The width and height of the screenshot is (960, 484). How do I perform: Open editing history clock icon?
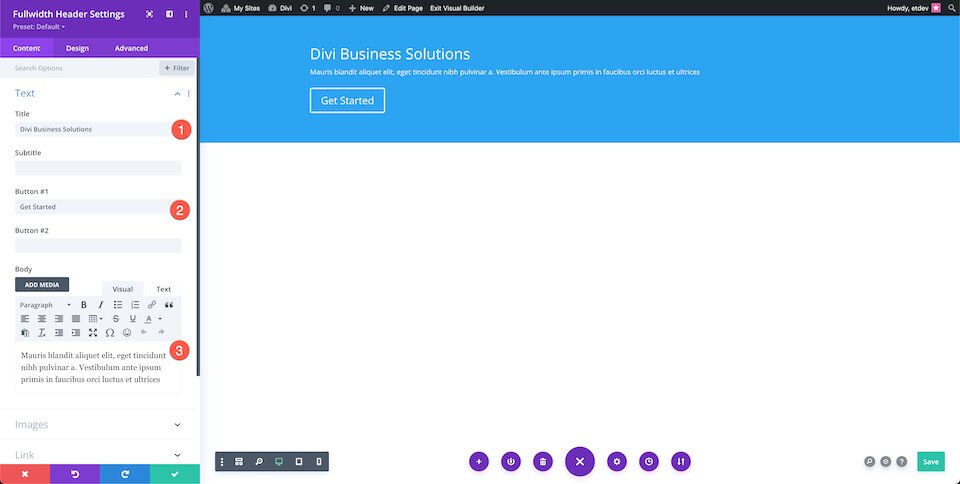click(x=648, y=461)
